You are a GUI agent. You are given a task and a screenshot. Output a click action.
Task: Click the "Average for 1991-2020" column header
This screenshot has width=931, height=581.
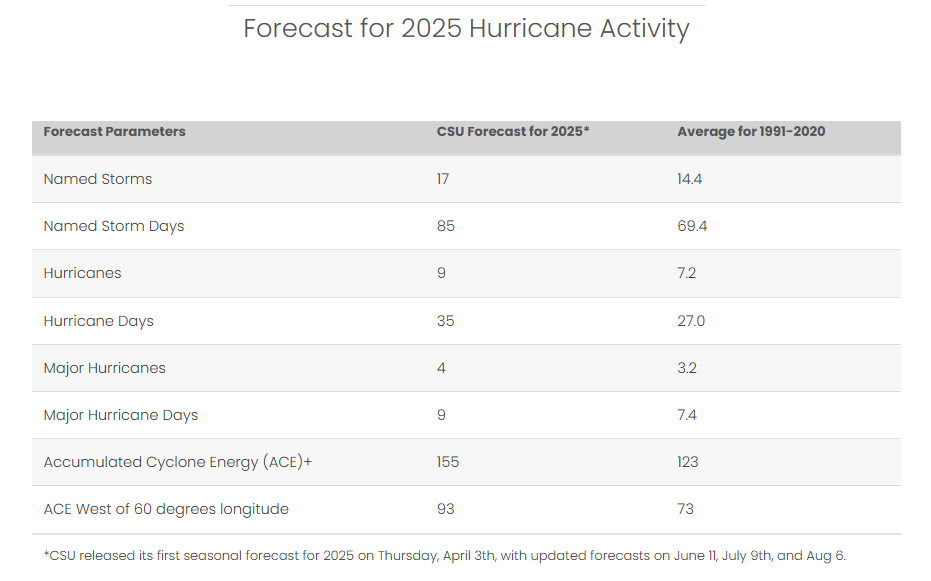751,132
